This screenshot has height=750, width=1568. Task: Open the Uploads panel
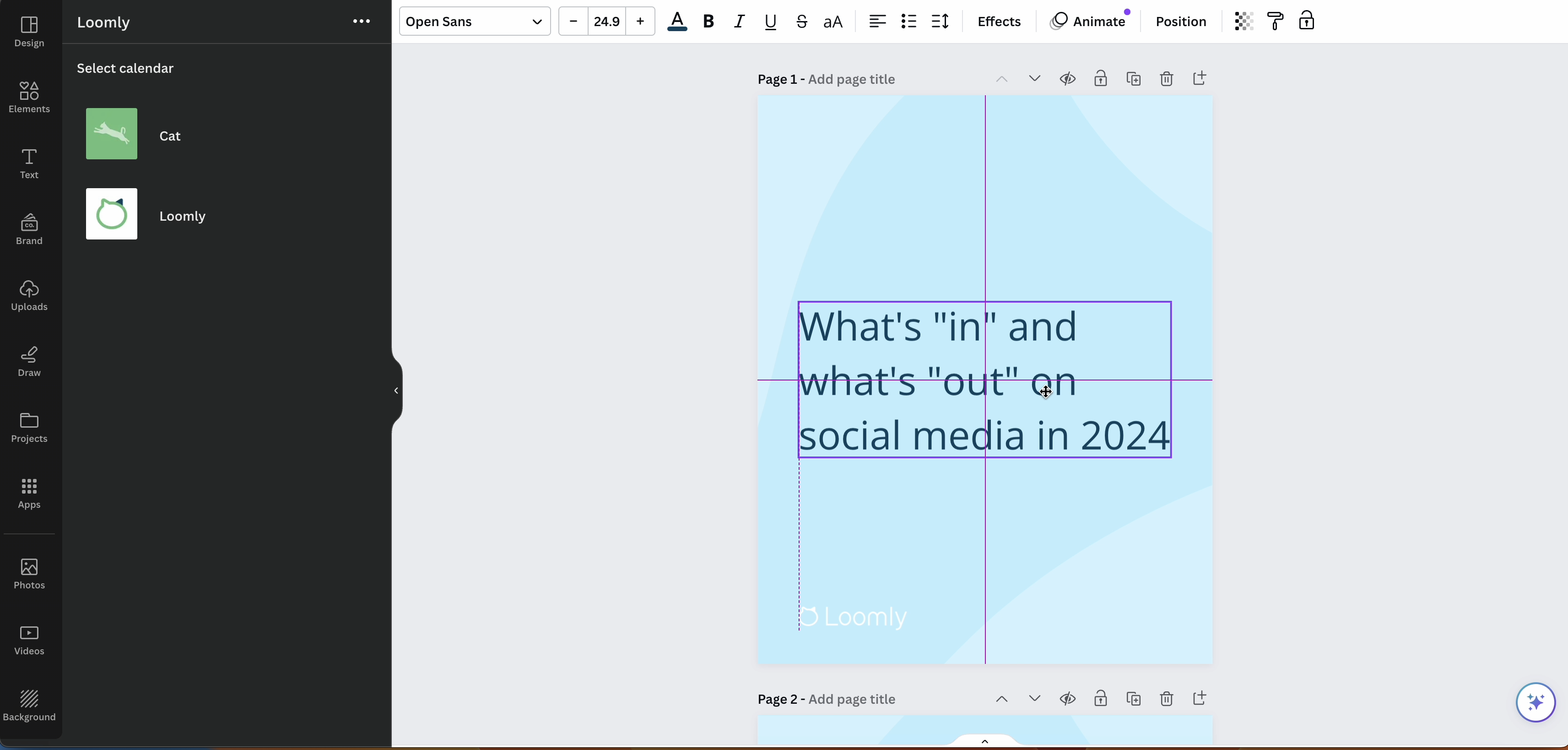pos(29,295)
